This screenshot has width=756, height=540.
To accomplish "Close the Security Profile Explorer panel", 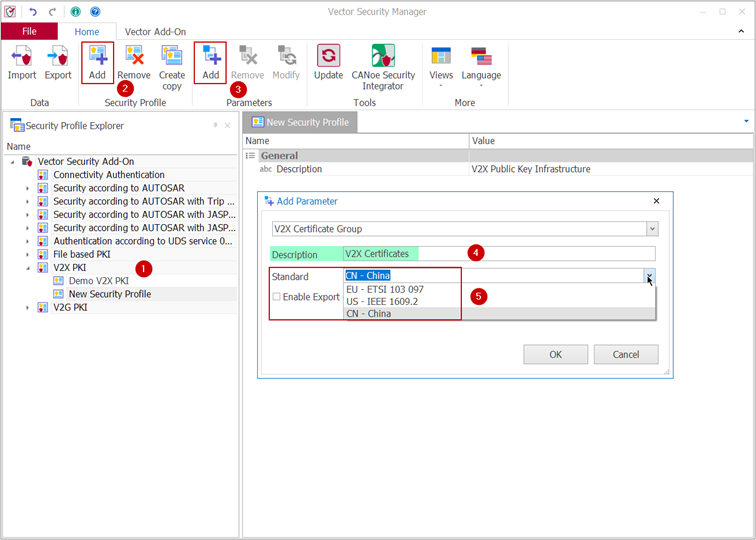I will pyautogui.click(x=228, y=125).
